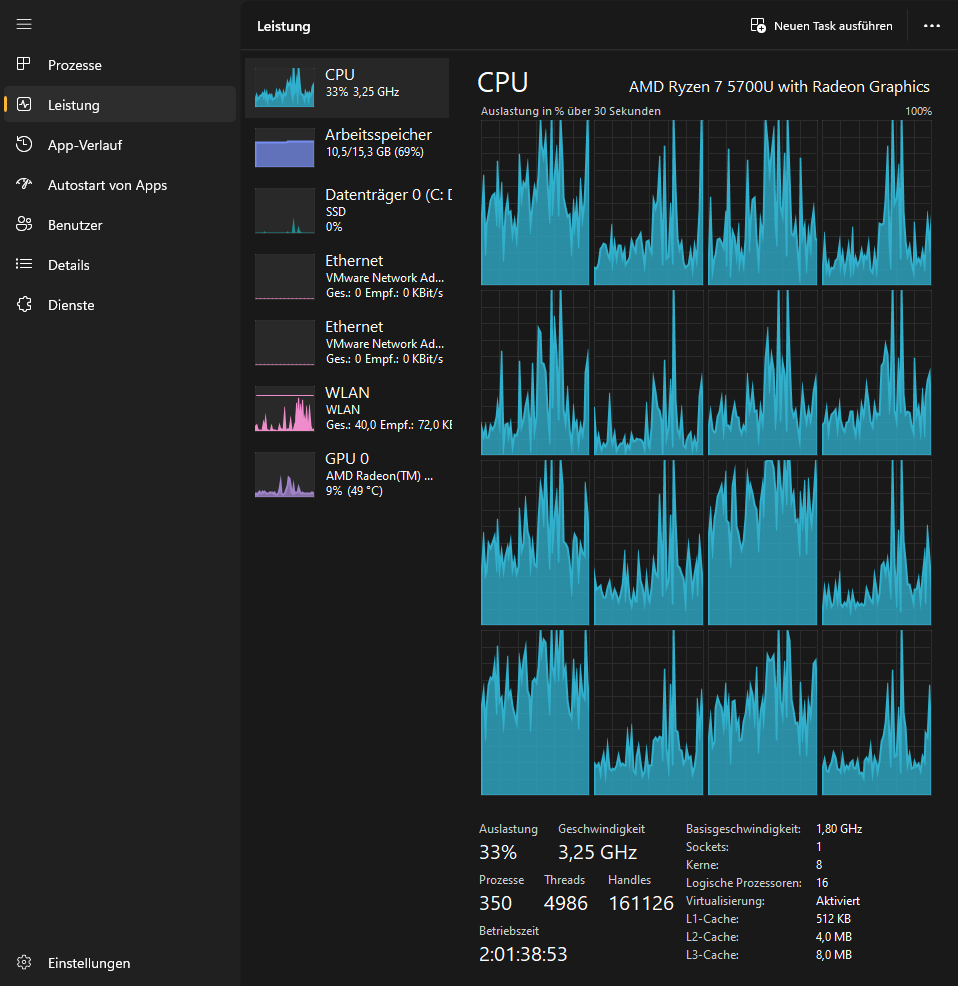Click the CPU mini graph thumbnail
The image size is (958, 986).
(x=284, y=87)
